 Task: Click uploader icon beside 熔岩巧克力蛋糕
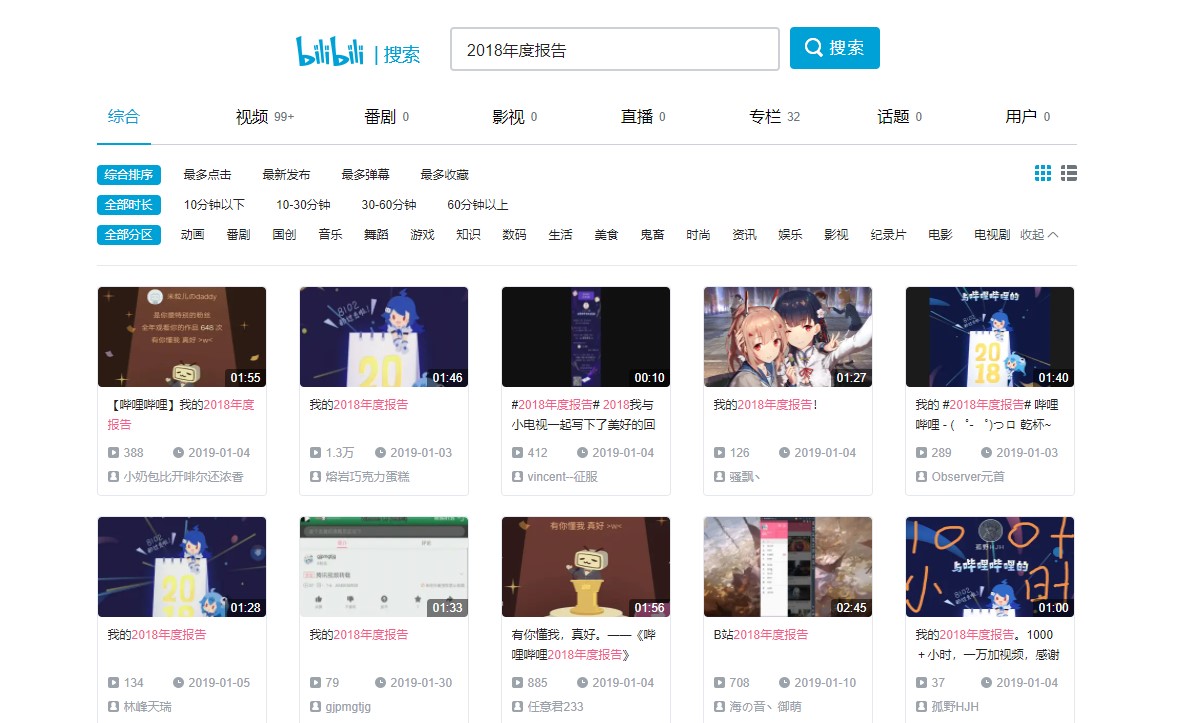(x=316, y=477)
